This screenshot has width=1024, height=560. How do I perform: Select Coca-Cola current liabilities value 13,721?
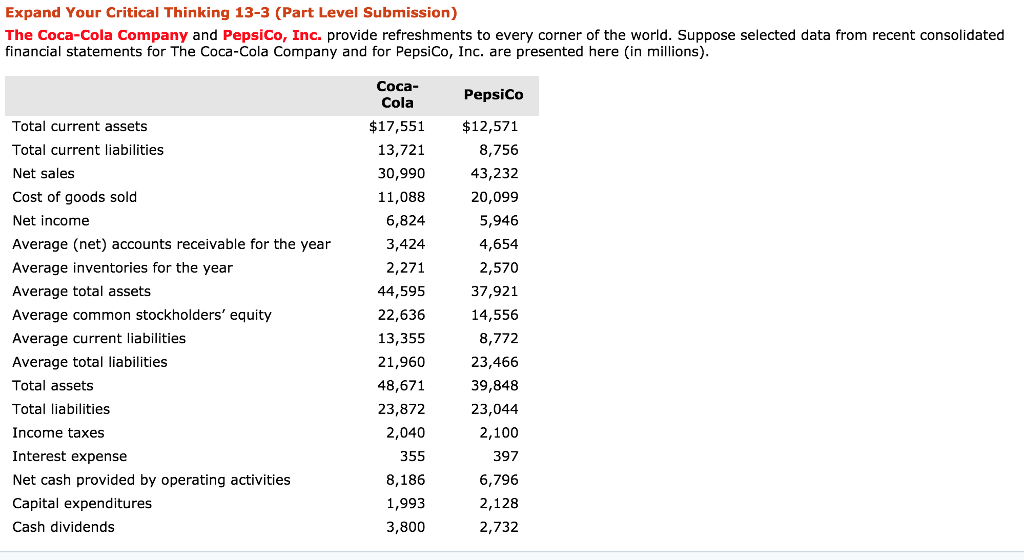coord(401,150)
